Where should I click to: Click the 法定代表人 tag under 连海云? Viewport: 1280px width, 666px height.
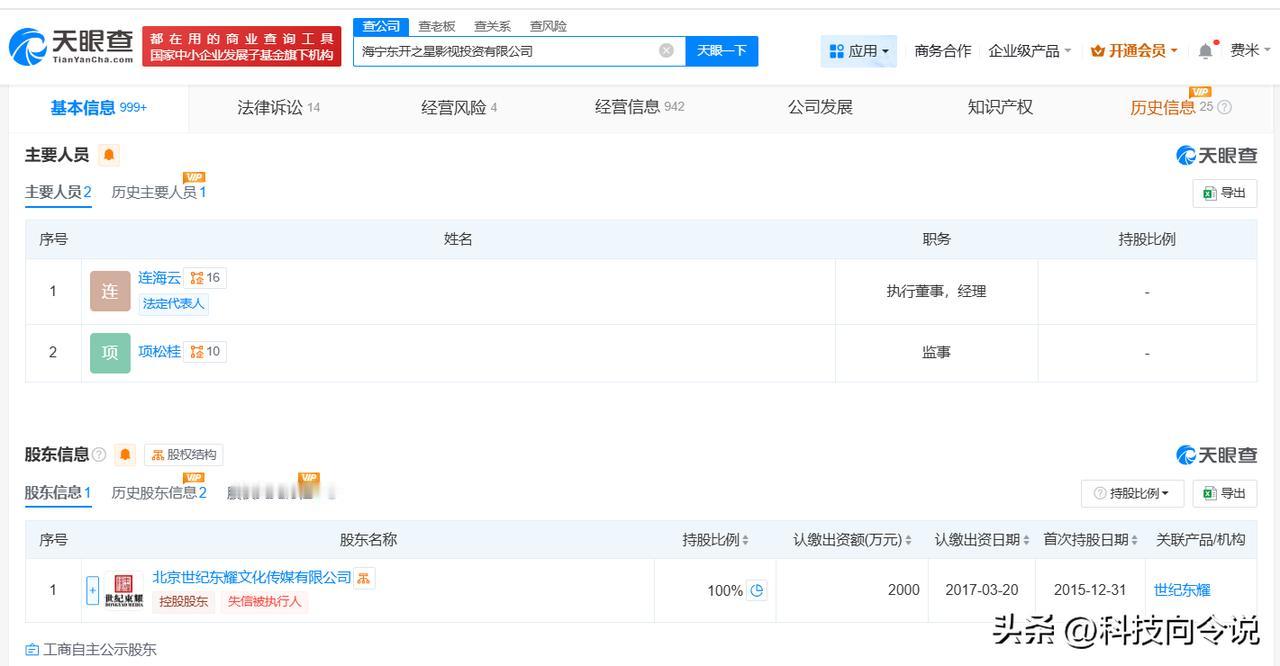tap(173, 303)
